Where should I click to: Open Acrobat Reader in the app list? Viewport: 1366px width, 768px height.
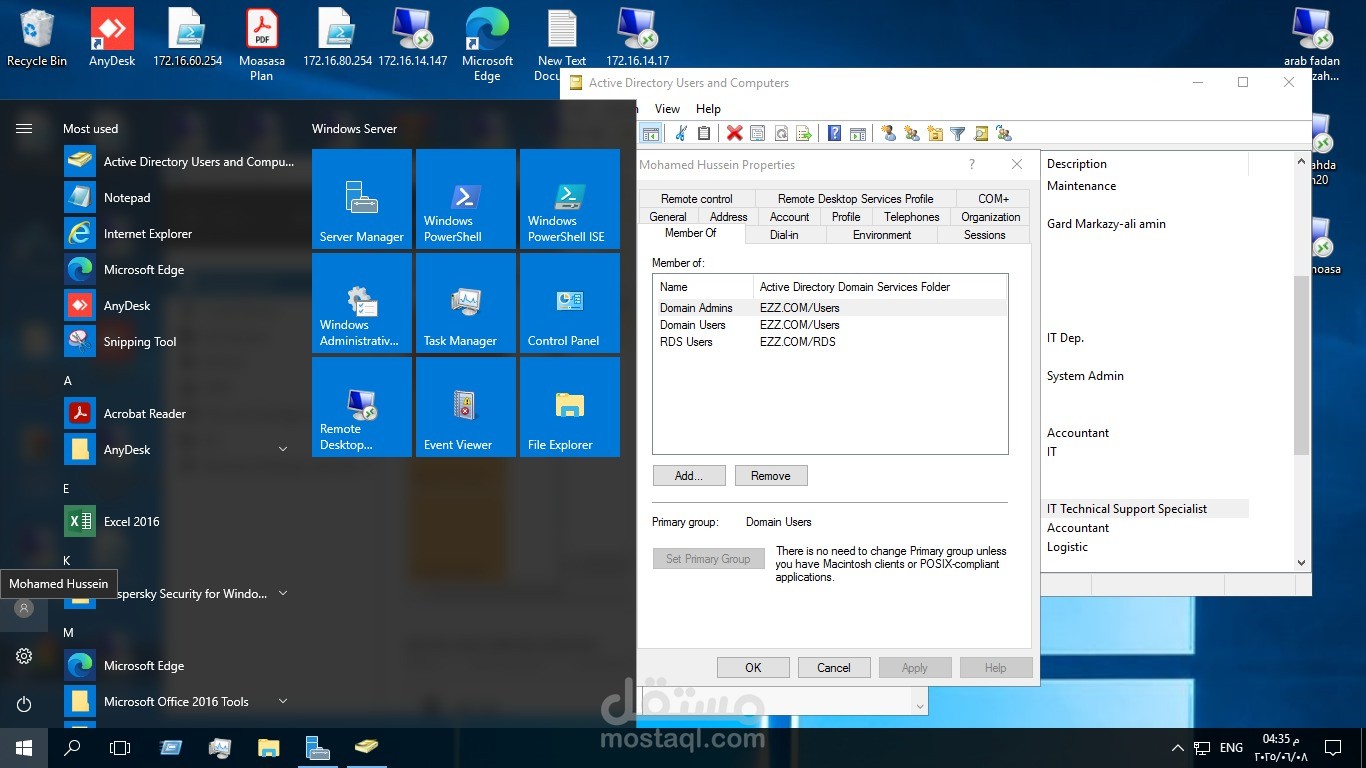[x=180, y=414]
